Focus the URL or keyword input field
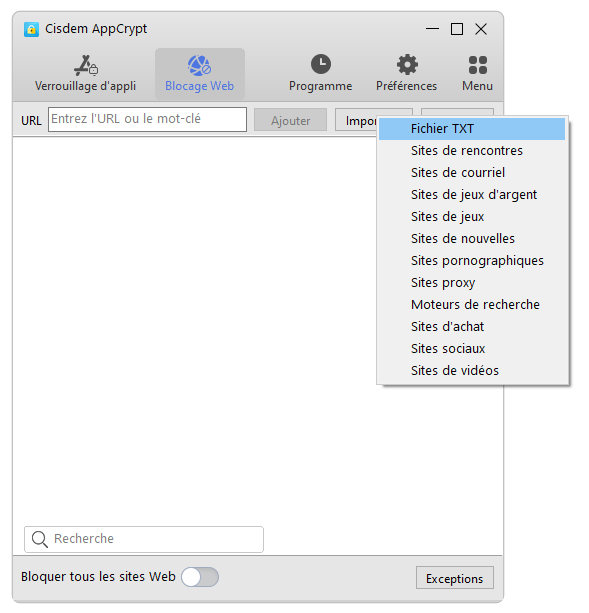 point(147,119)
